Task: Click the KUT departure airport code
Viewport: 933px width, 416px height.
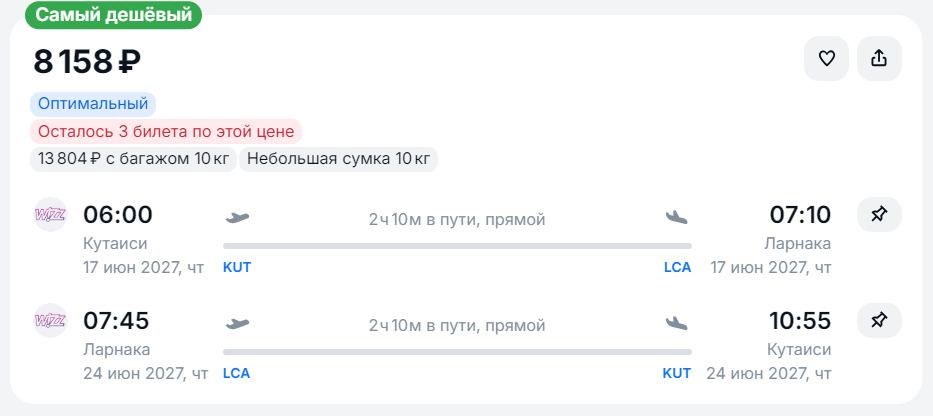Action: (237, 268)
